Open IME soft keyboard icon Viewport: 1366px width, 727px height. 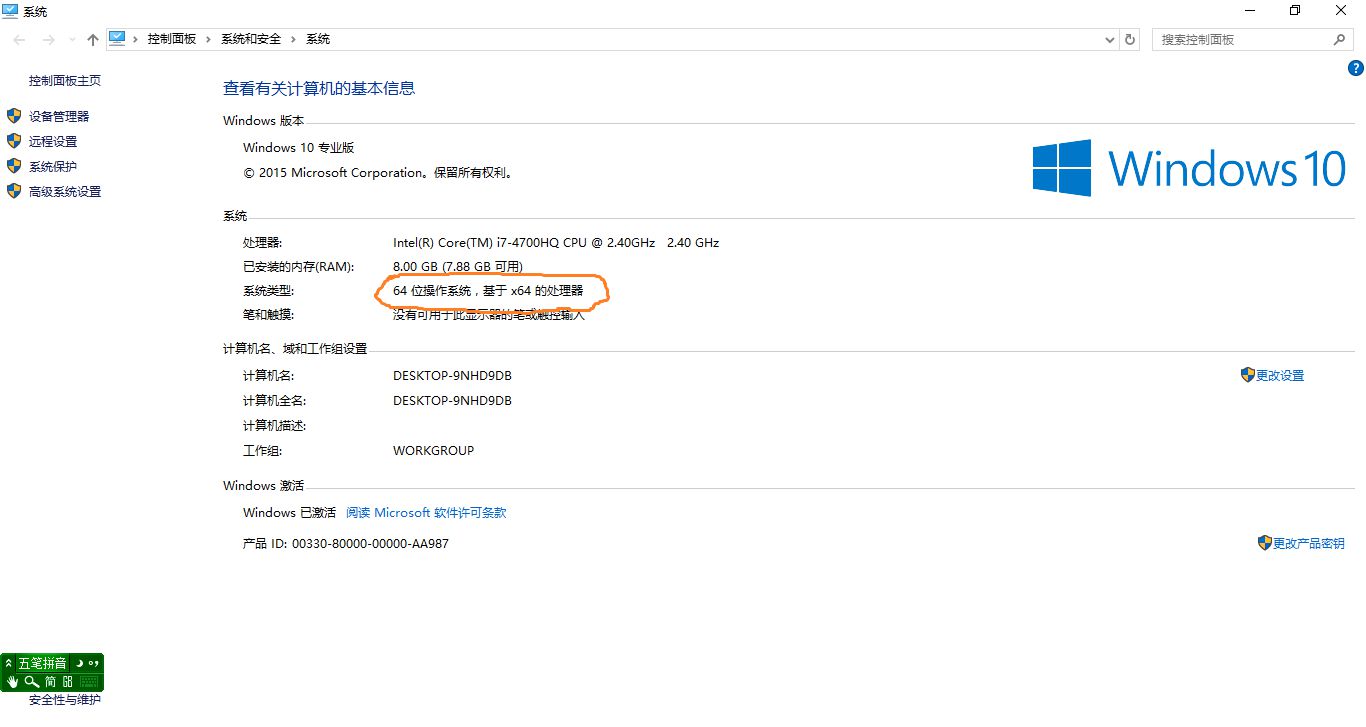[x=89, y=682]
